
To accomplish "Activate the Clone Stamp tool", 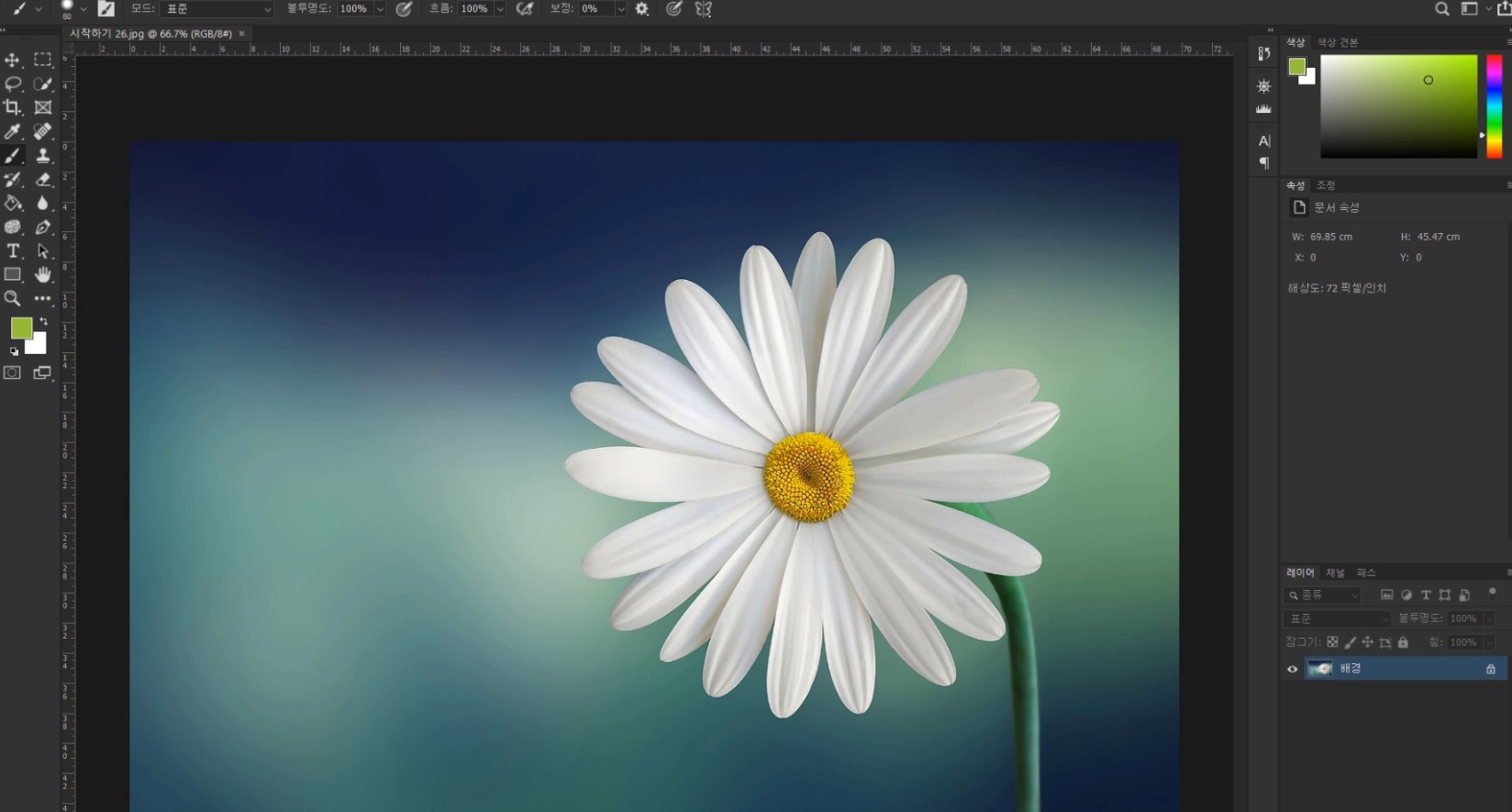I will 42,155.
